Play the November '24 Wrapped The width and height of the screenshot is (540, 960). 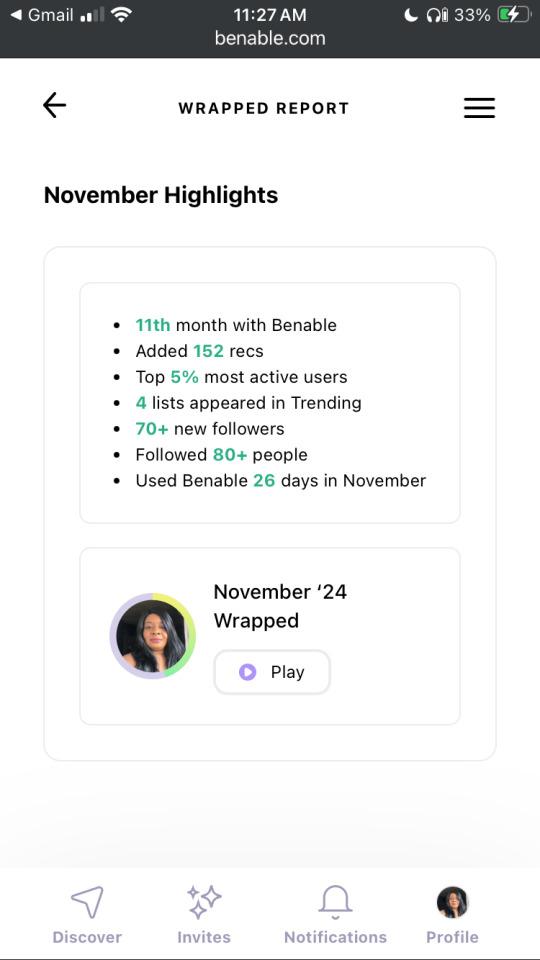272,672
